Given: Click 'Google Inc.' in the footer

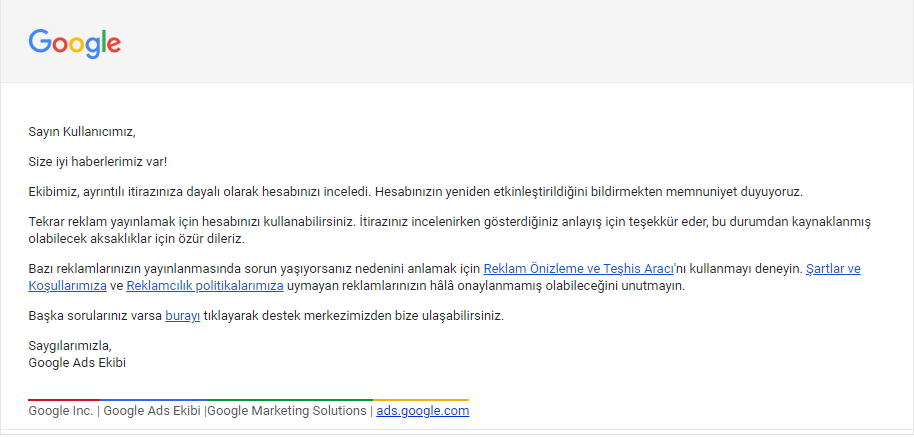Looking at the screenshot, I should pos(61,411).
